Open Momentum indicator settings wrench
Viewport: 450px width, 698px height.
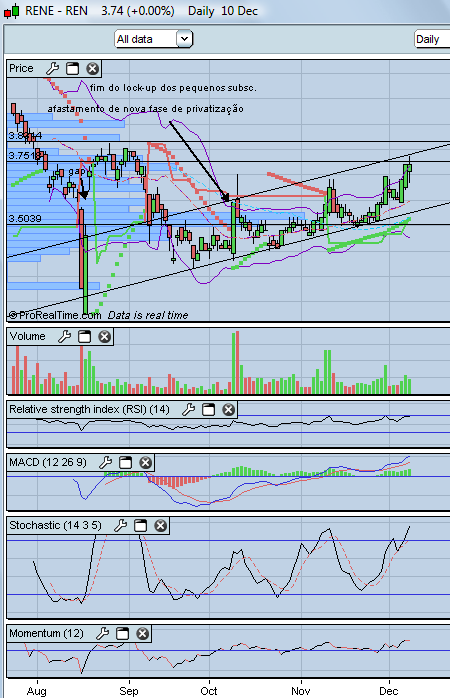(x=103, y=633)
